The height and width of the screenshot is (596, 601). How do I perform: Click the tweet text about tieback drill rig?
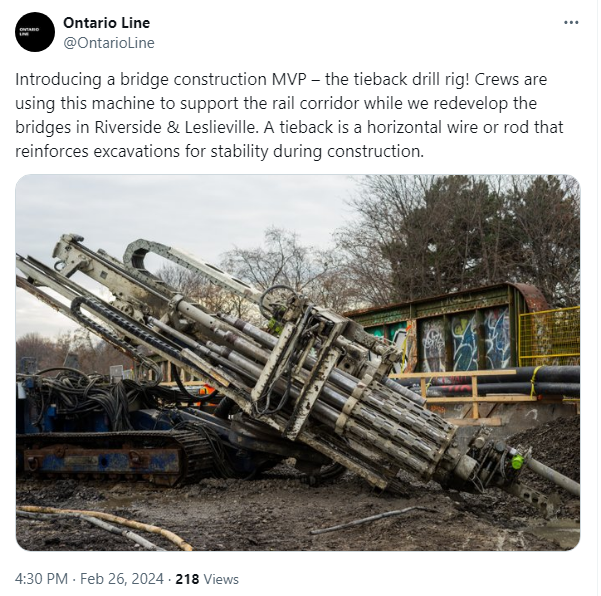pyautogui.click(x=289, y=115)
